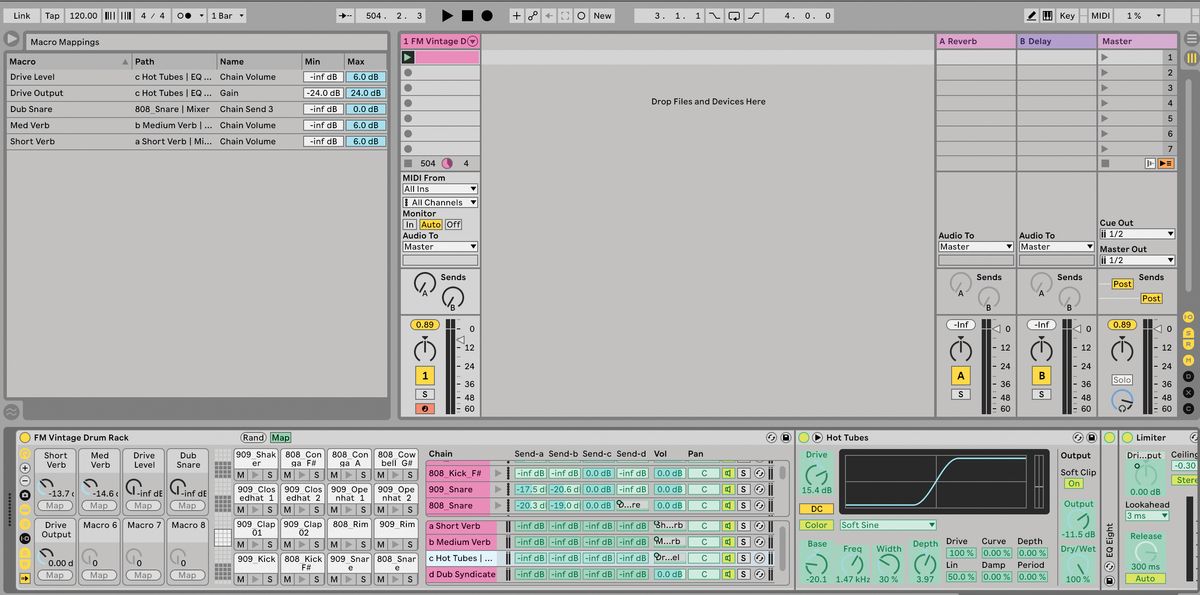Turn off the Hot Tubes device
The image size is (1200, 595).
[804, 437]
